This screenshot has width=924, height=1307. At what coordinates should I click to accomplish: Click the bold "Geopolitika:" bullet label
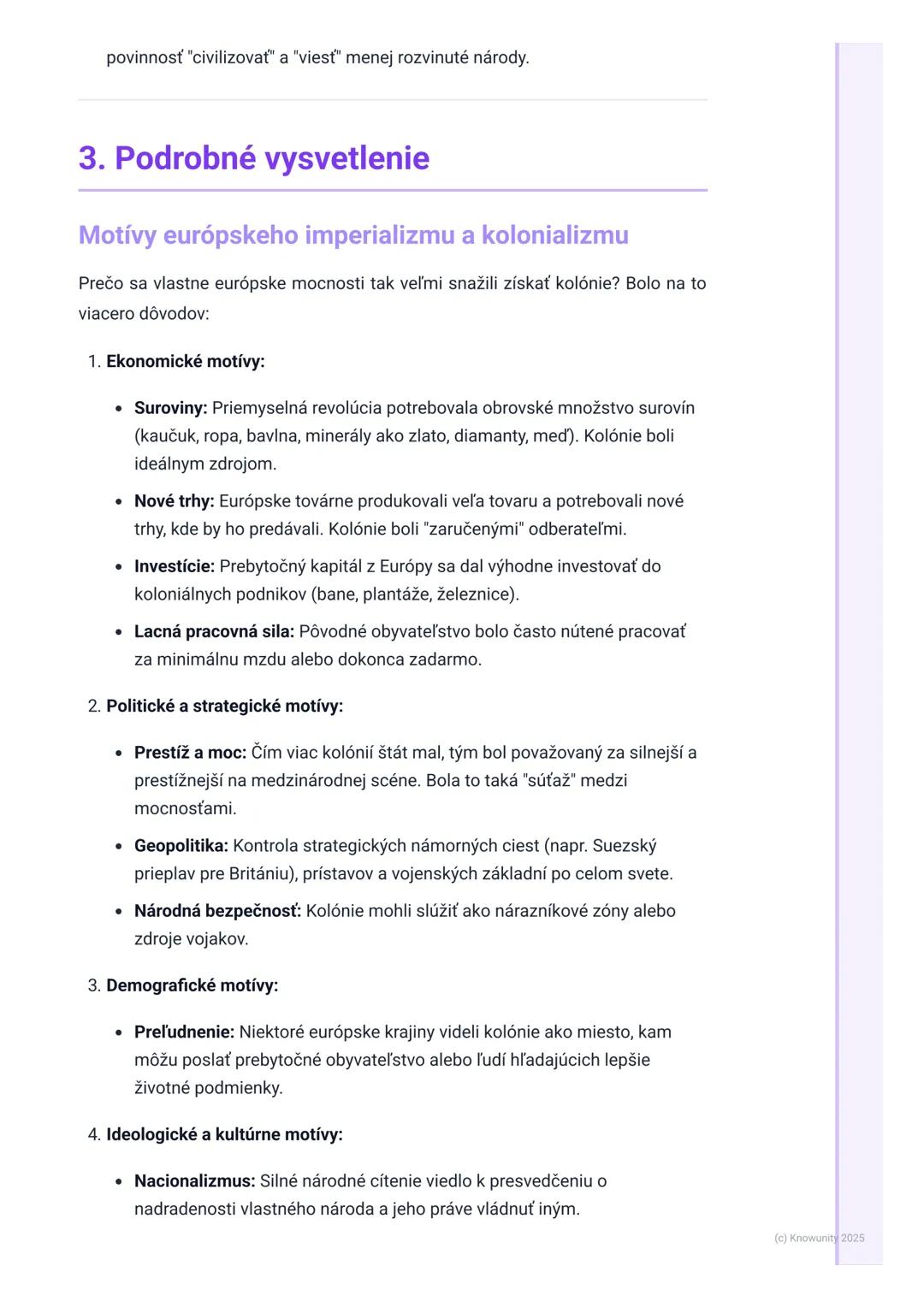181,846
